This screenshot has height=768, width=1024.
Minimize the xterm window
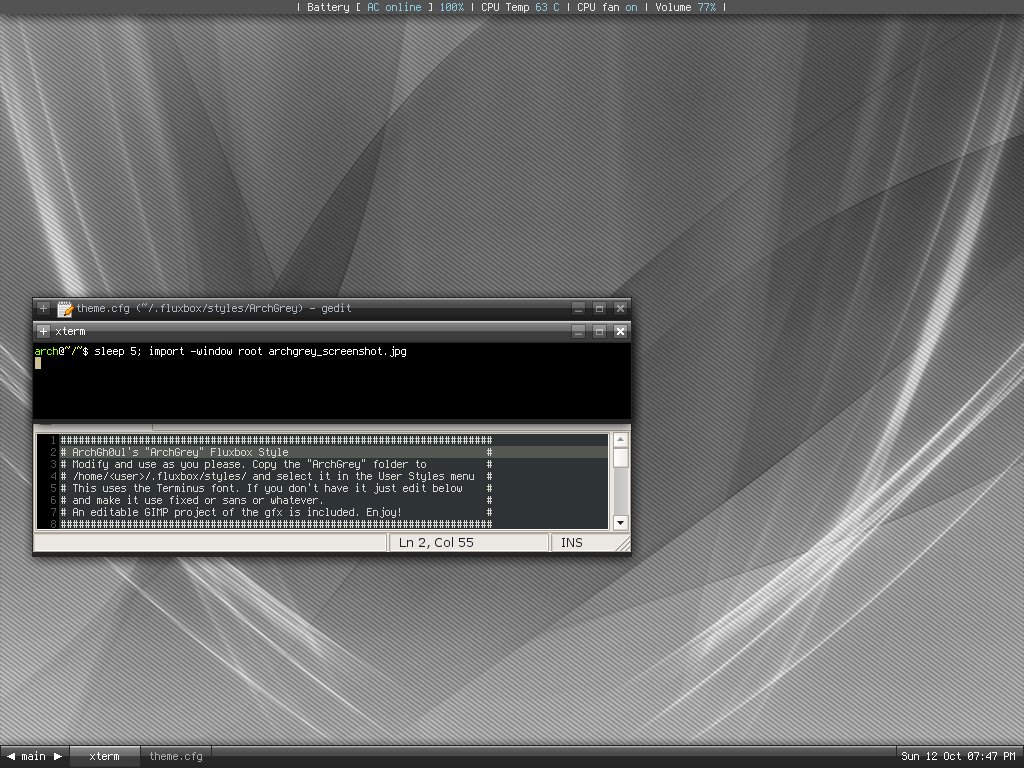pyautogui.click(x=579, y=331)
